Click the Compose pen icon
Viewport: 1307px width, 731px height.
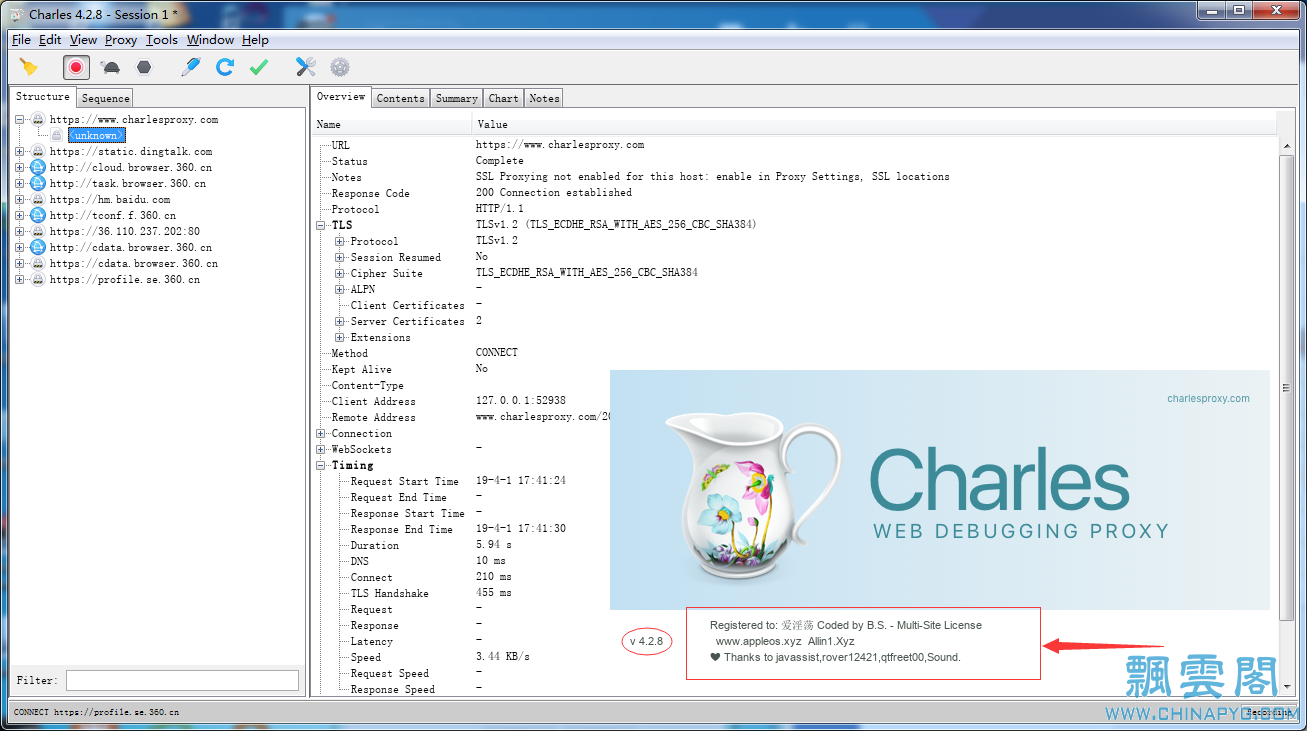tap(191, 67)
